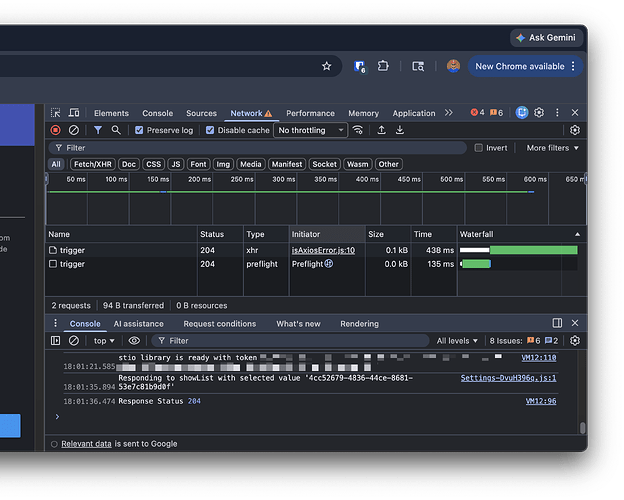The image size is (624, 500).
Task: Filter by Fetch/XHR requests
Action: point(93,164)
